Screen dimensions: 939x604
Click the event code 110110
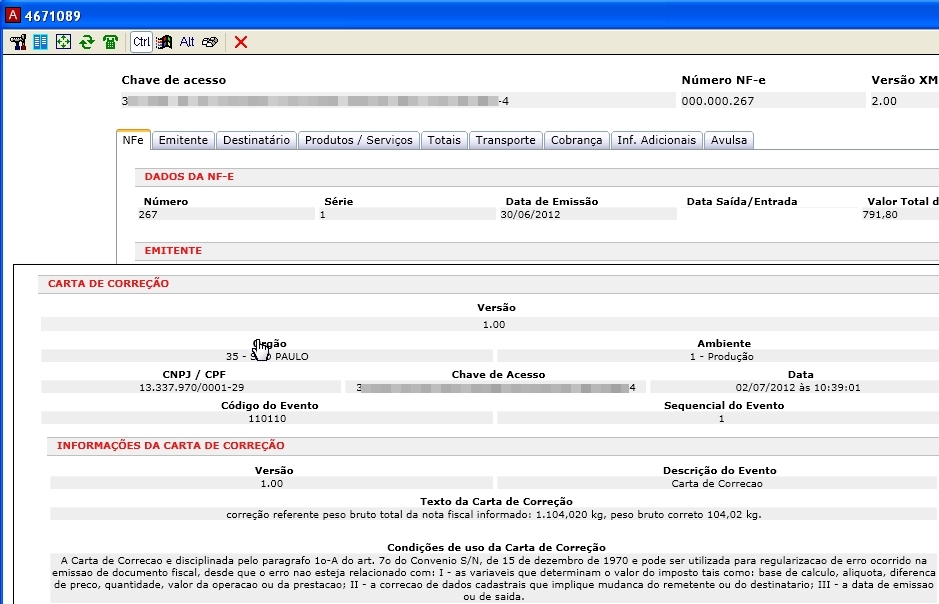[267, 418]
